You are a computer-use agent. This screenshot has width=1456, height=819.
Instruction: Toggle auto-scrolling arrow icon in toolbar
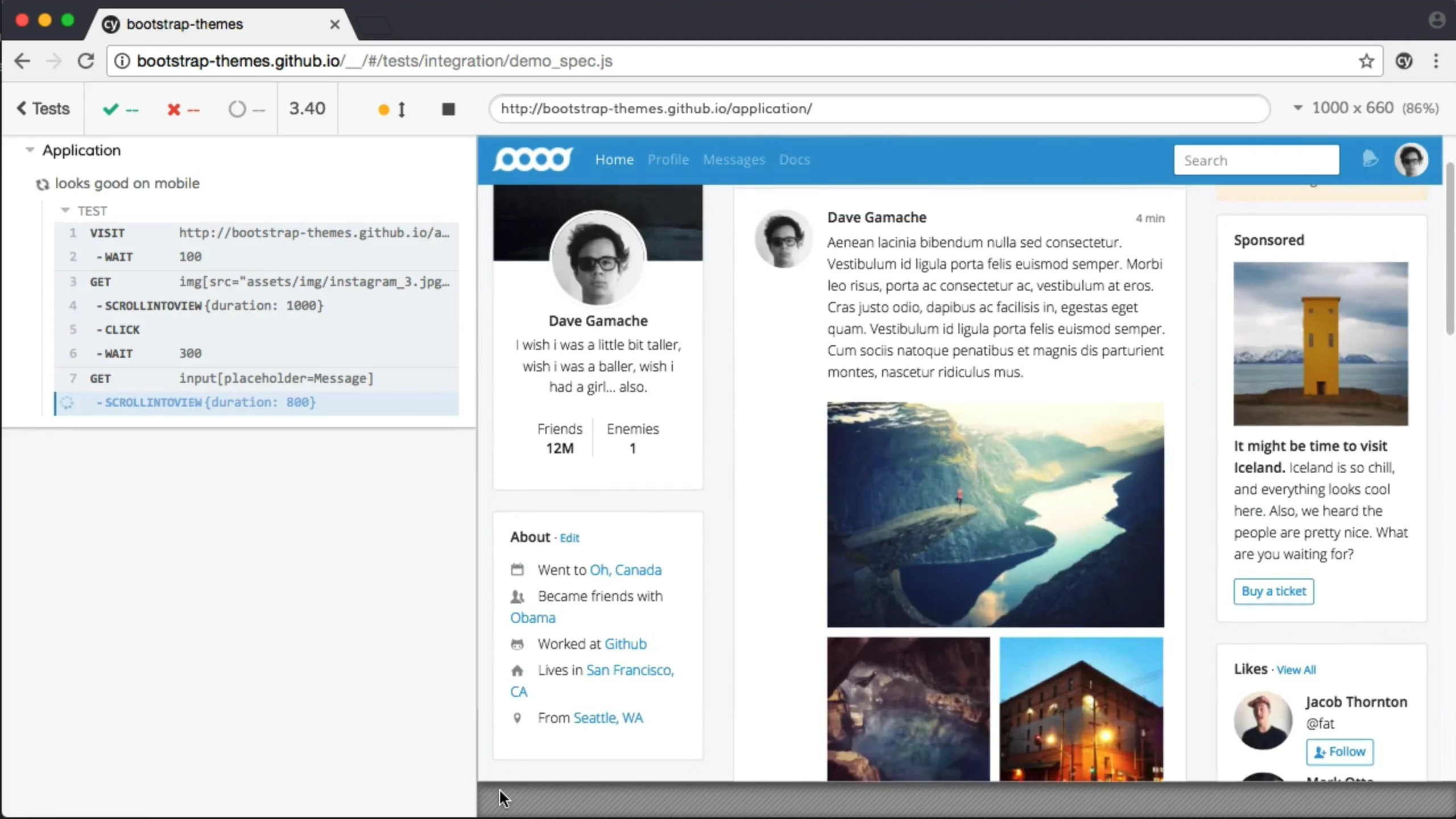[402, 109]
